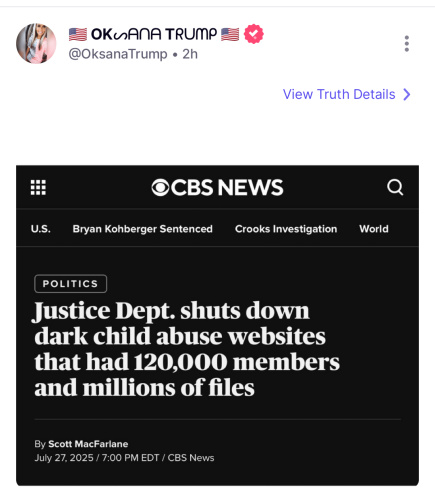Select the World navigation tab

click(x=374, y=229)
